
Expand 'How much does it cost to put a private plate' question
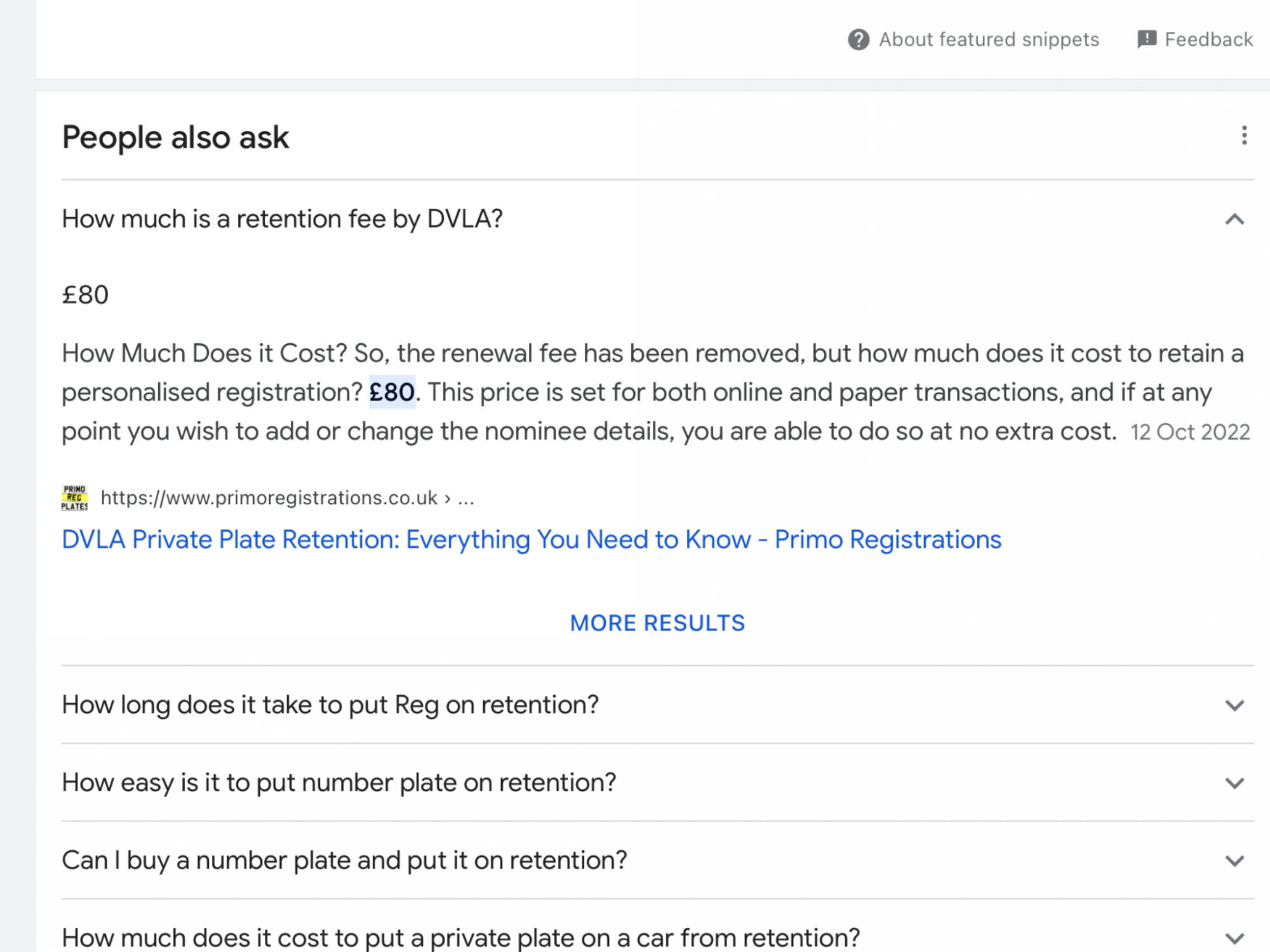[460, 937]
